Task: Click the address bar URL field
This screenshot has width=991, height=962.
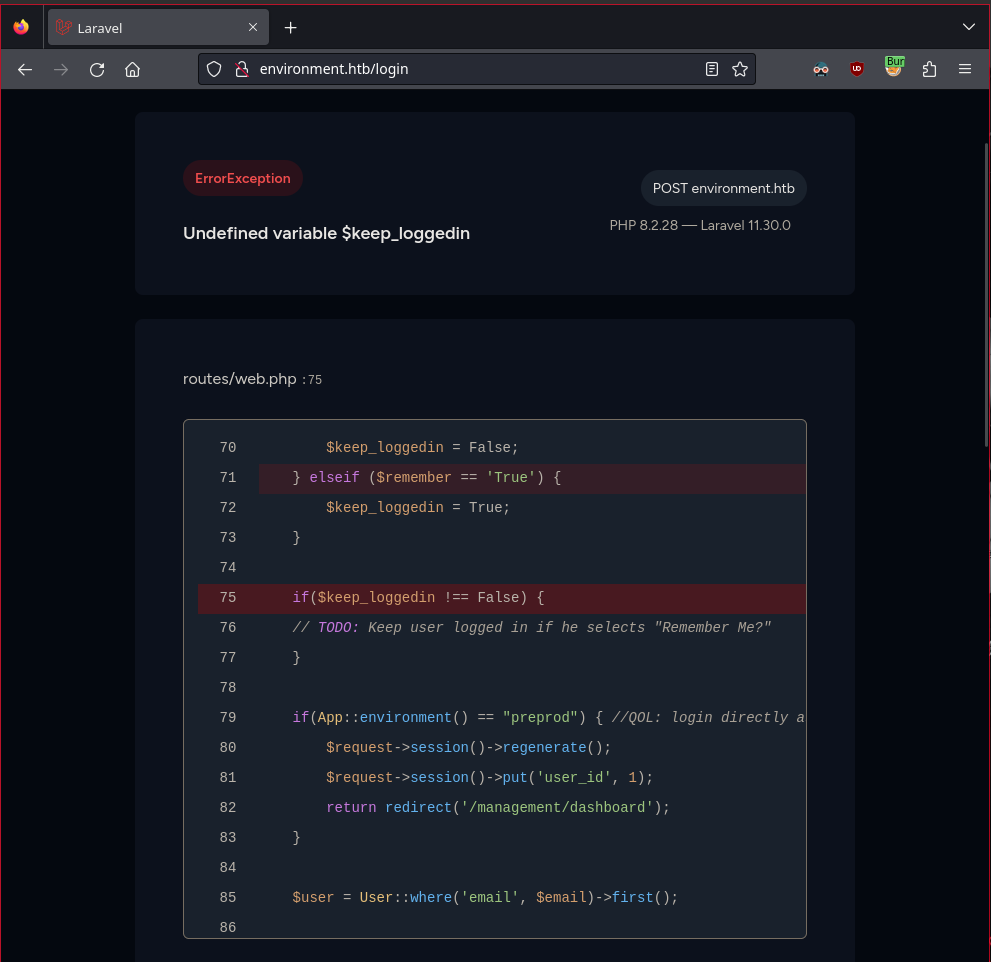Action: (477, 69)
